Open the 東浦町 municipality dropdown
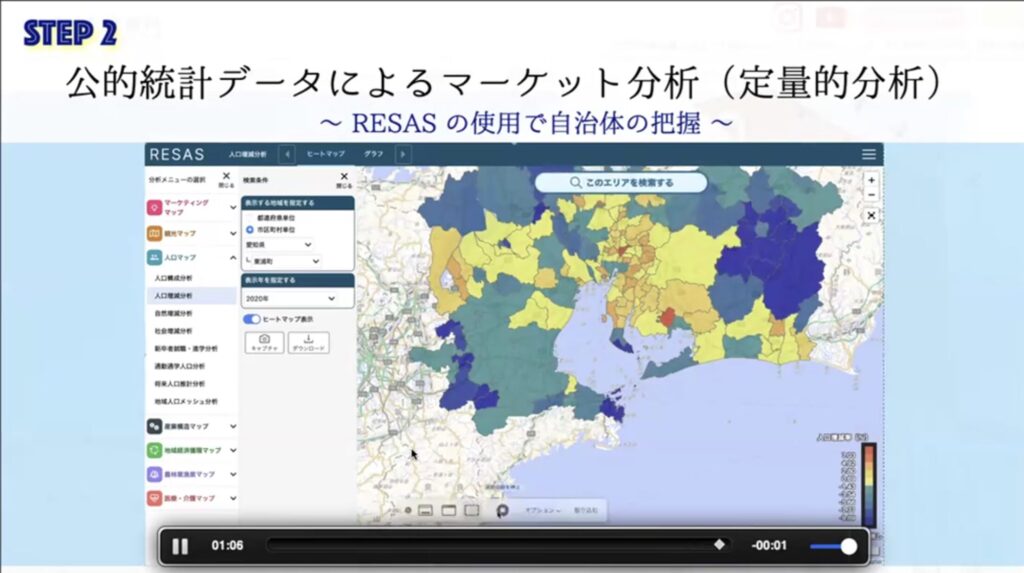This screenshot has height=573, width=1024. pos(286,261)
